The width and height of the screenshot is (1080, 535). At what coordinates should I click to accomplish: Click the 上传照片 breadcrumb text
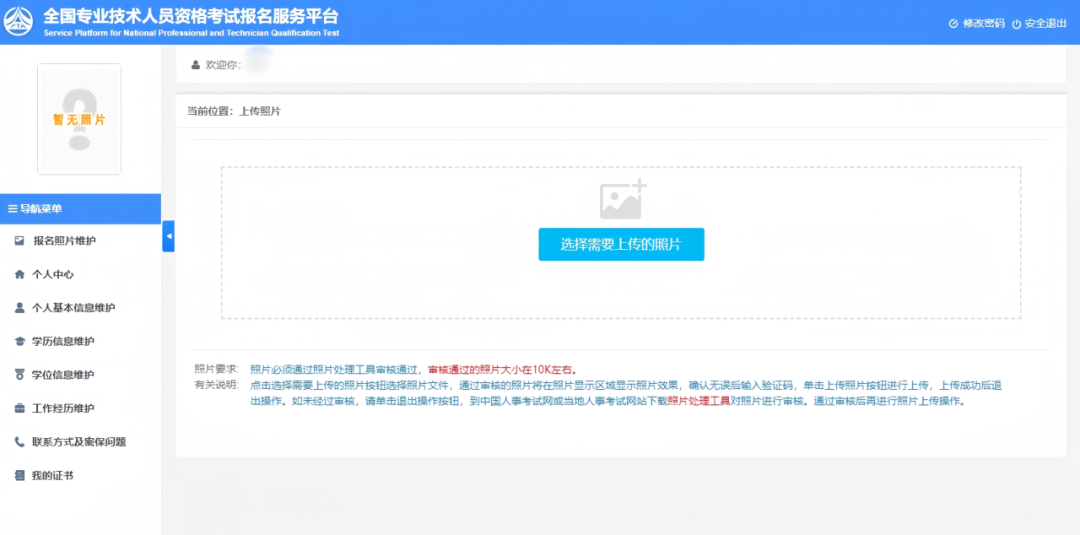coord(260,111)
